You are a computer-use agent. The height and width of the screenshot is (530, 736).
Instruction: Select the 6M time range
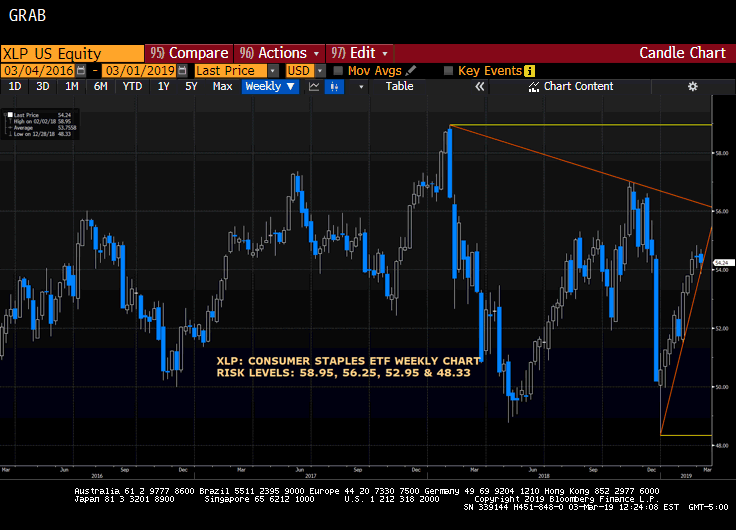click(100, 86)
